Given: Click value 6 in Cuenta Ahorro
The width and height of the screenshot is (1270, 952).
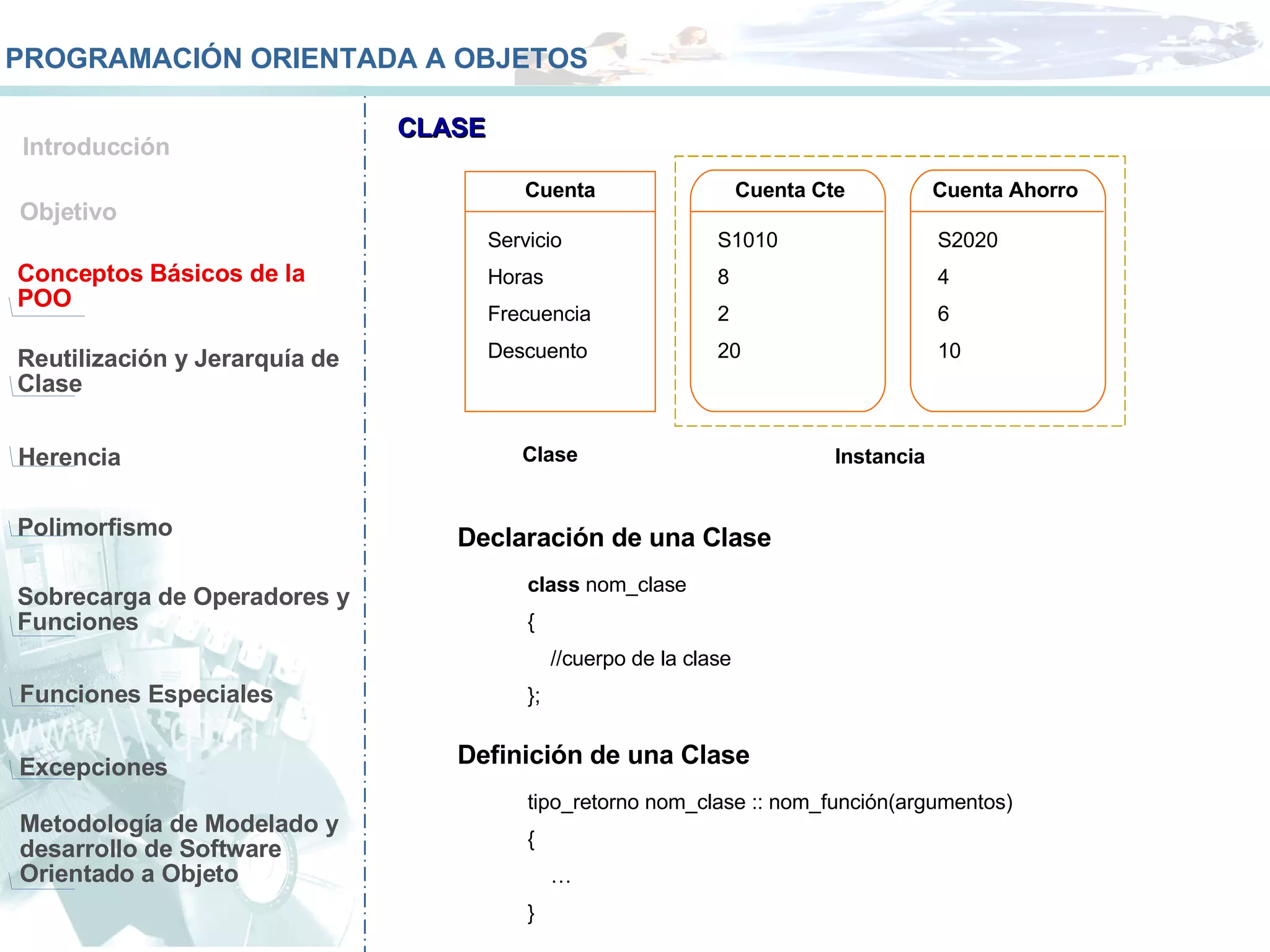Looking at the screenshot, I should [x=943, y=314].
